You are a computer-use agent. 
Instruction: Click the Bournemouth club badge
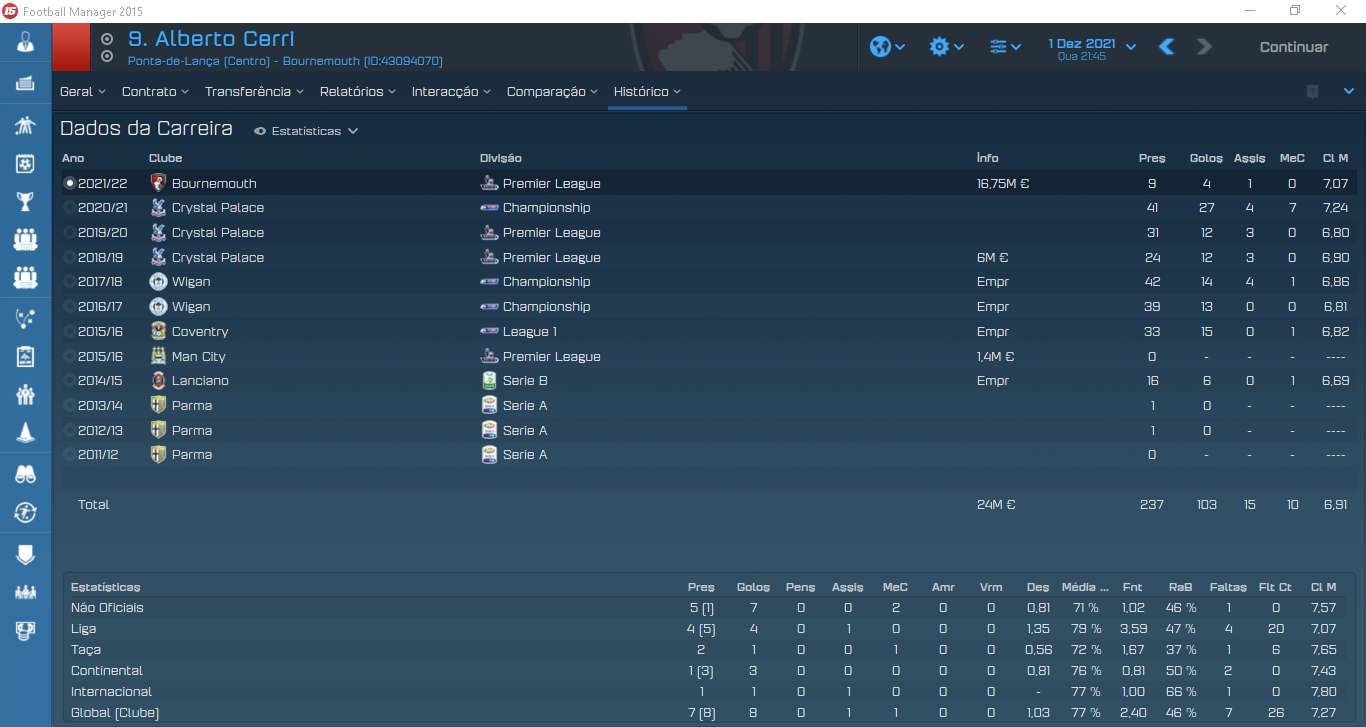pos(157,183)
